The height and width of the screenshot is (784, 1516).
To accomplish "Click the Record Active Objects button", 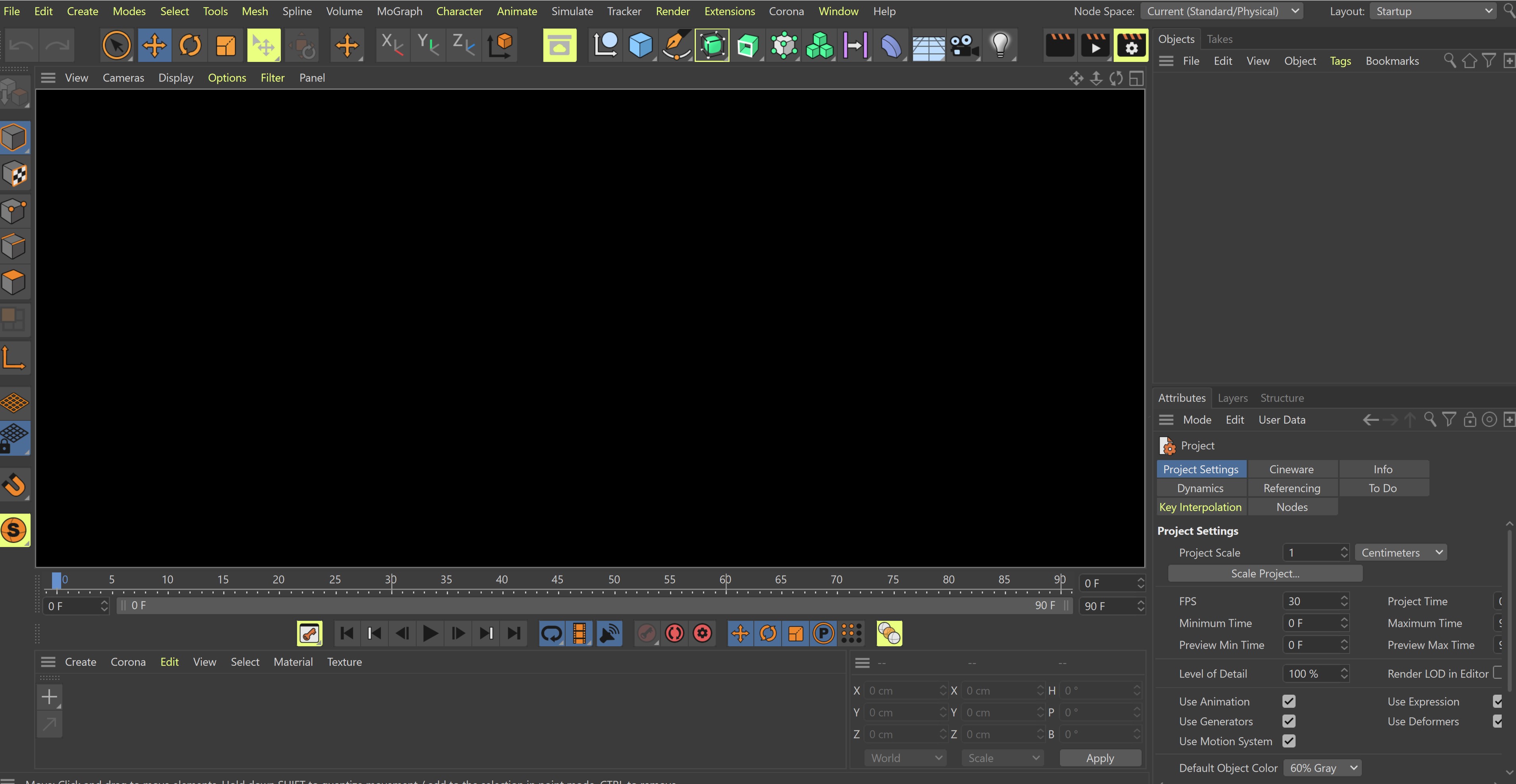I will point(646,634).
